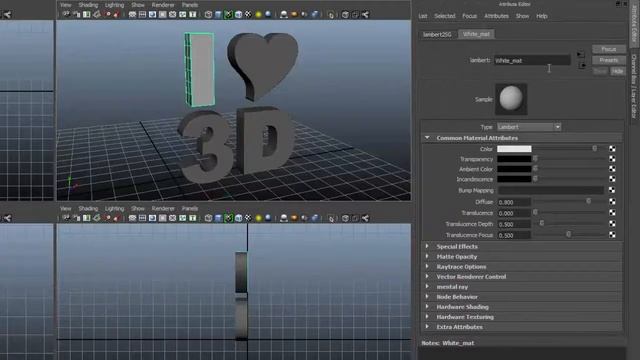Open Shading menu in perspective viewport
640x360 pixels.
click(88, 5)
